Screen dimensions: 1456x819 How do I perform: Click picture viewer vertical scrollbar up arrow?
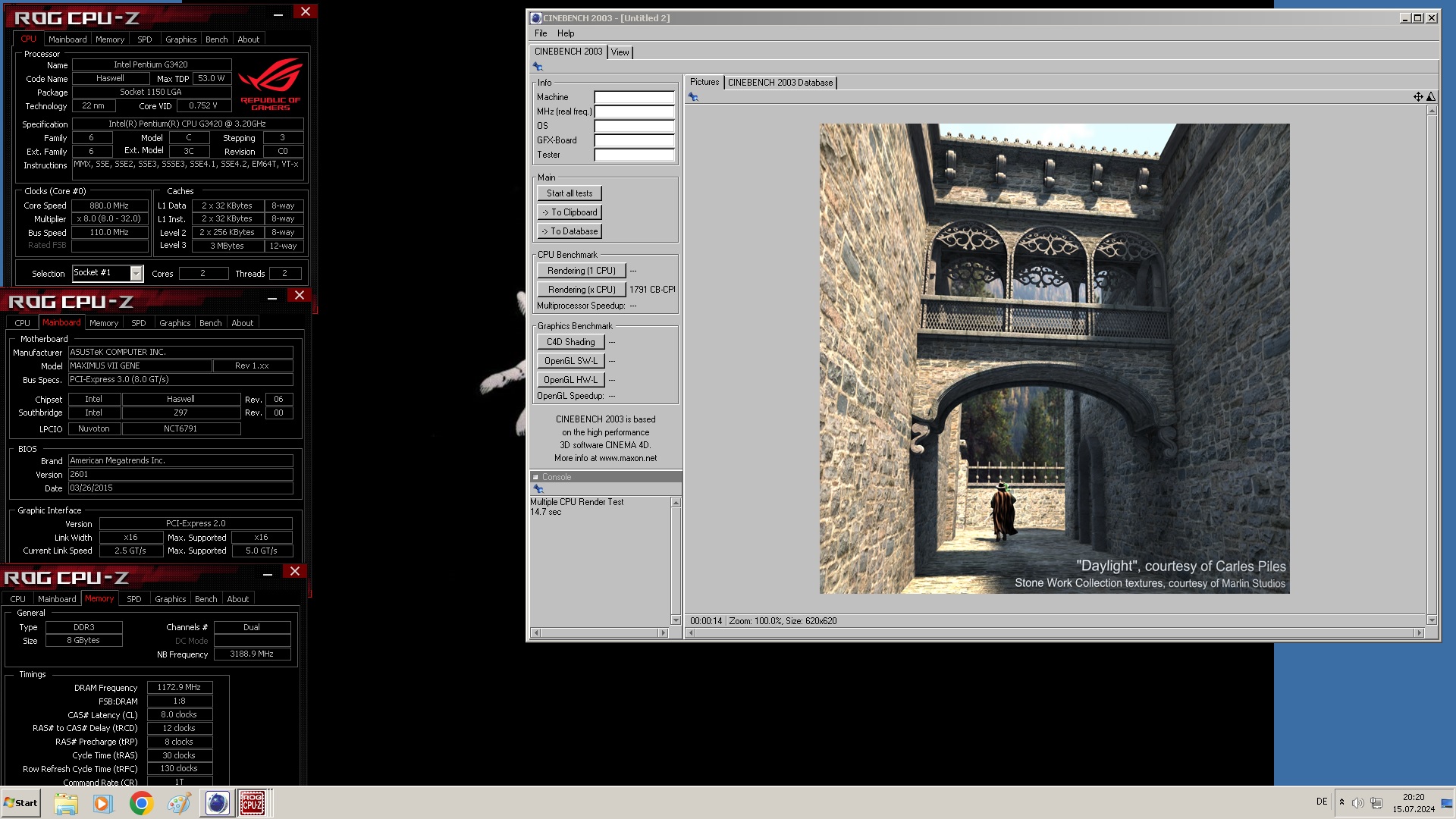tap(1432, 111)
